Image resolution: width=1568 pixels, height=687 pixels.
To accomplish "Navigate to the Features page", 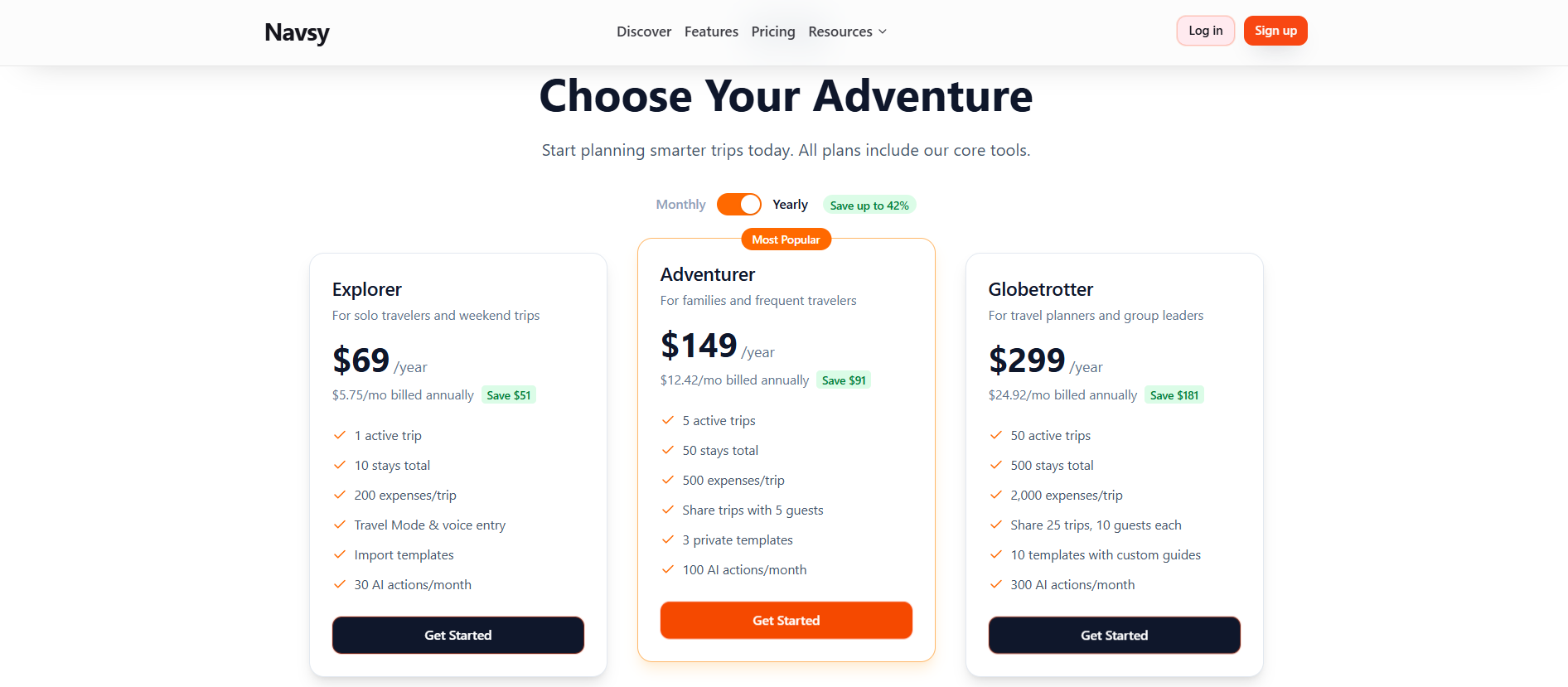I will tap(710, 31).
